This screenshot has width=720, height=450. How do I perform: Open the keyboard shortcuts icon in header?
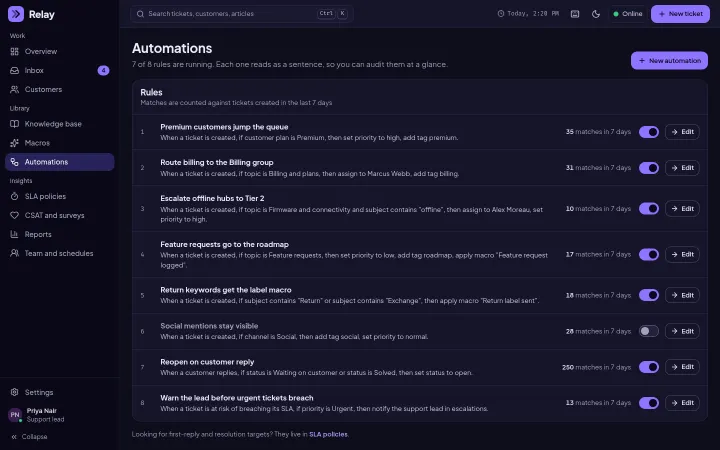tap(575, 14)
